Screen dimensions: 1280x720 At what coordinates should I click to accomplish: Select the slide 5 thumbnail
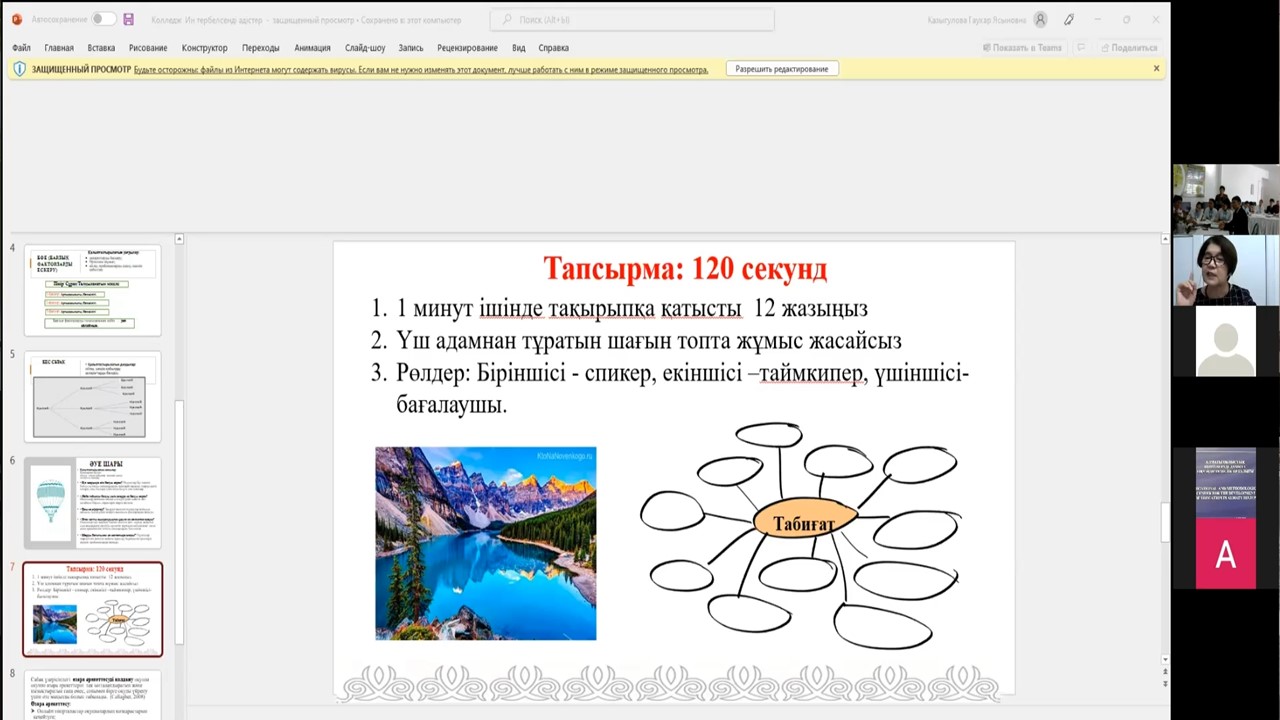[x=92, y=396]
